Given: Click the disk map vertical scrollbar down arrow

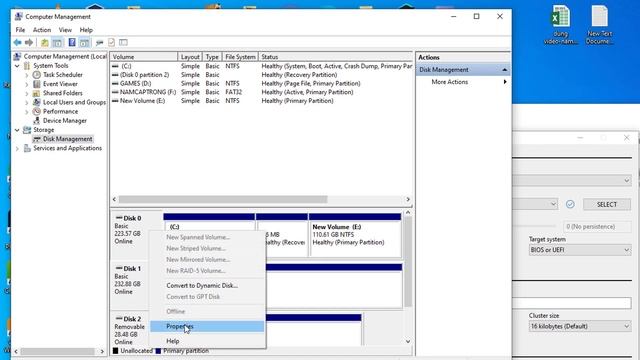Looking at the screenshot, I should click(x=408, y=342).
